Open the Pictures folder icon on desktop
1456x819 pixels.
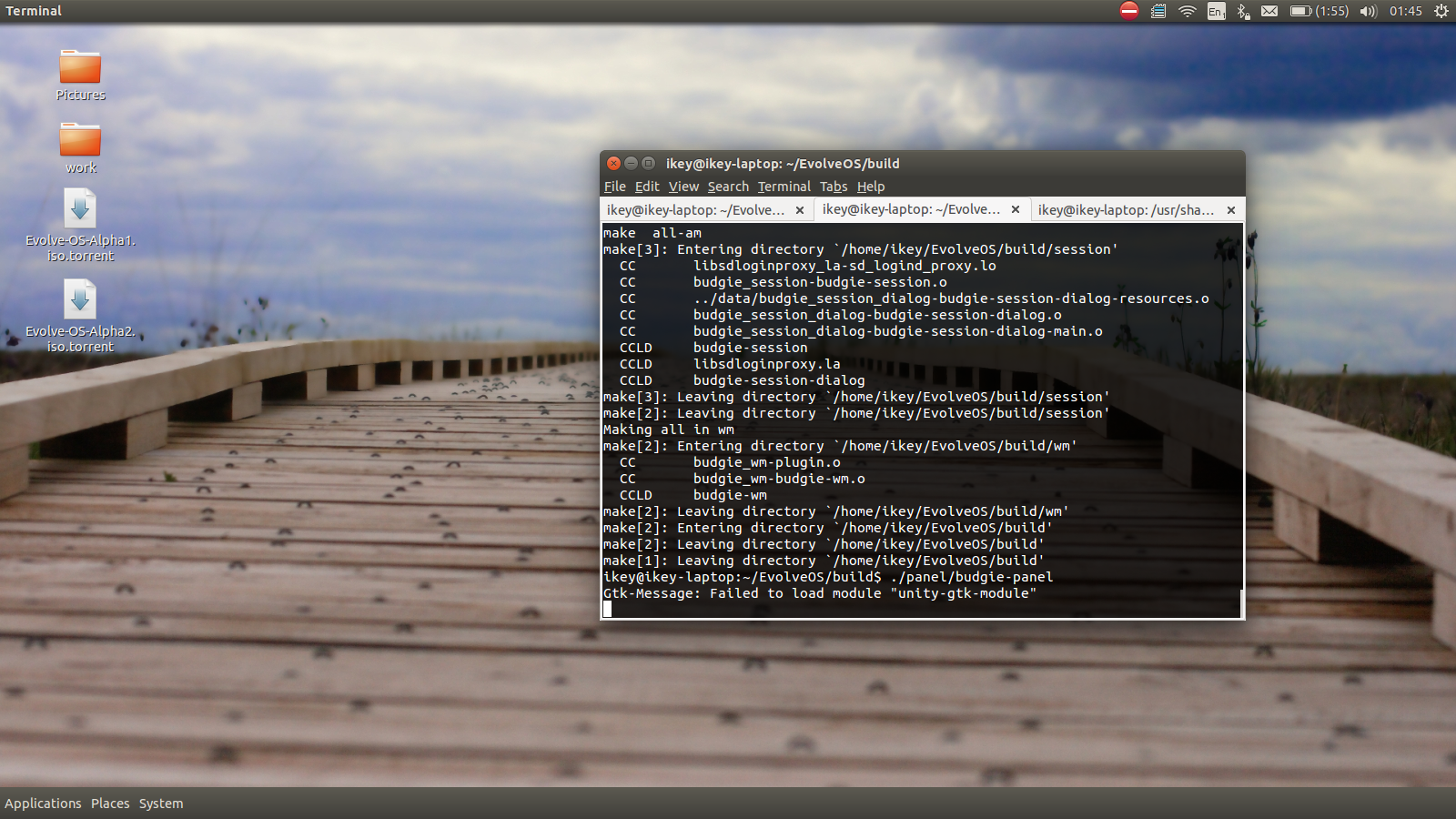[80, 67]
